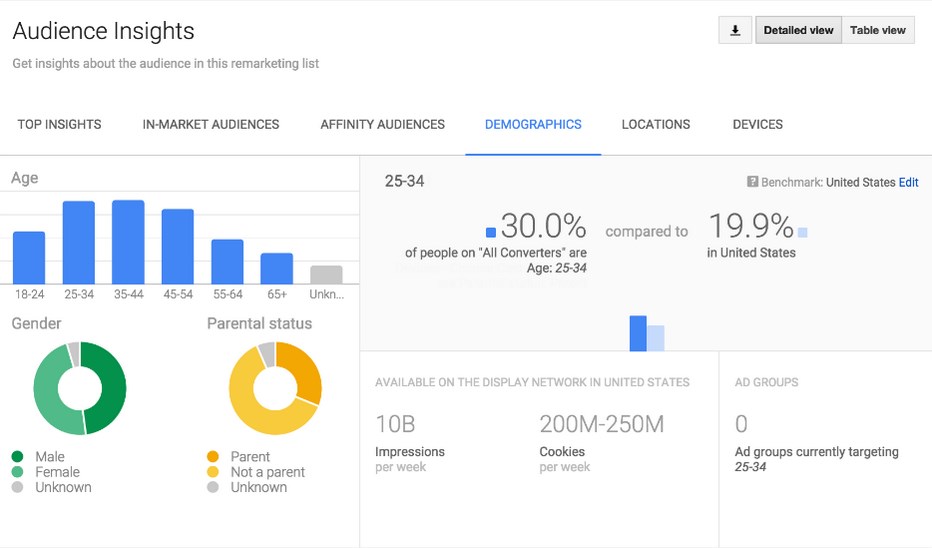Select the 18-24 age bar
The height and width of the screenshot is (548, 932).
coord(29,258)
